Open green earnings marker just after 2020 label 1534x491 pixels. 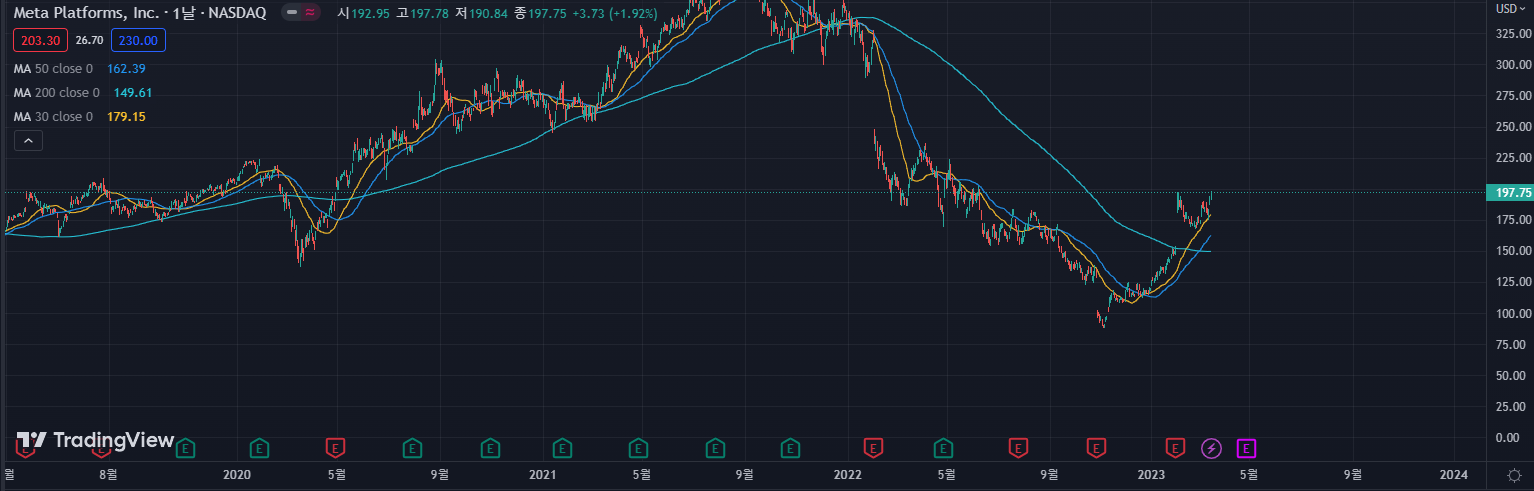tap(260, 447)
